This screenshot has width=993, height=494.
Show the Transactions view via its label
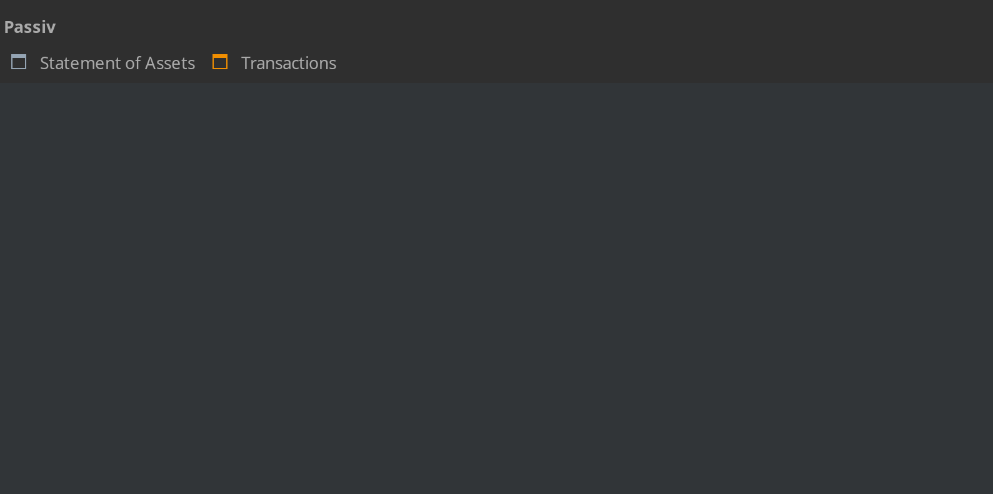click(x=288, y=63)
